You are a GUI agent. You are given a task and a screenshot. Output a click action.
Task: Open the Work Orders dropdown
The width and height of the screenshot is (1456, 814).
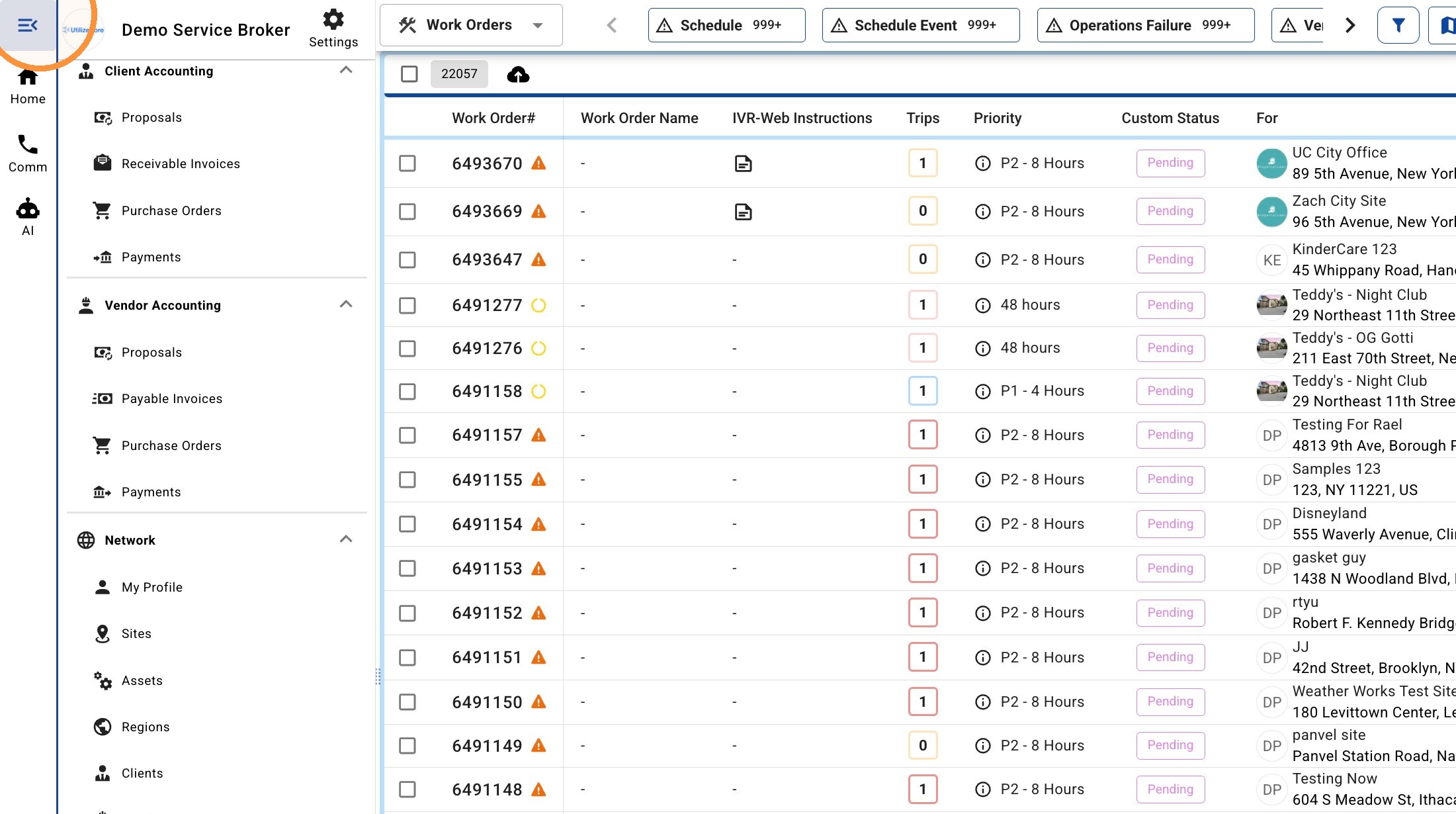click(471, 25)
